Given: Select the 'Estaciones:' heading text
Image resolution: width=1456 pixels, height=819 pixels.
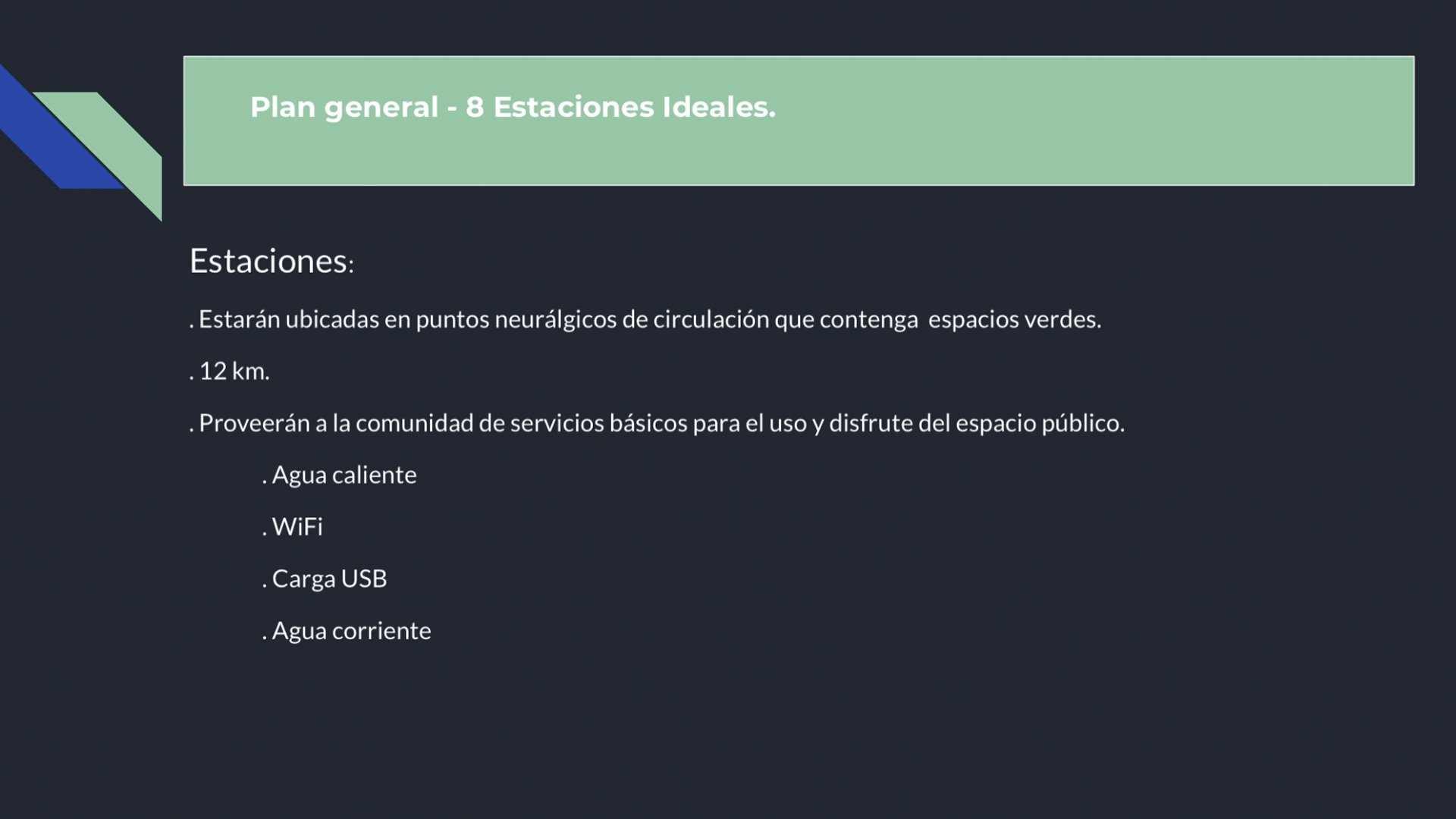Looking at the screenshot, I should [x=271, y=262].
